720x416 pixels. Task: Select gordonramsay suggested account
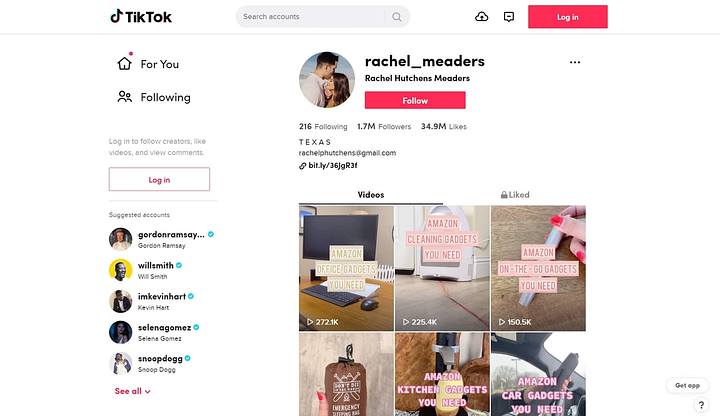point(162,239)
